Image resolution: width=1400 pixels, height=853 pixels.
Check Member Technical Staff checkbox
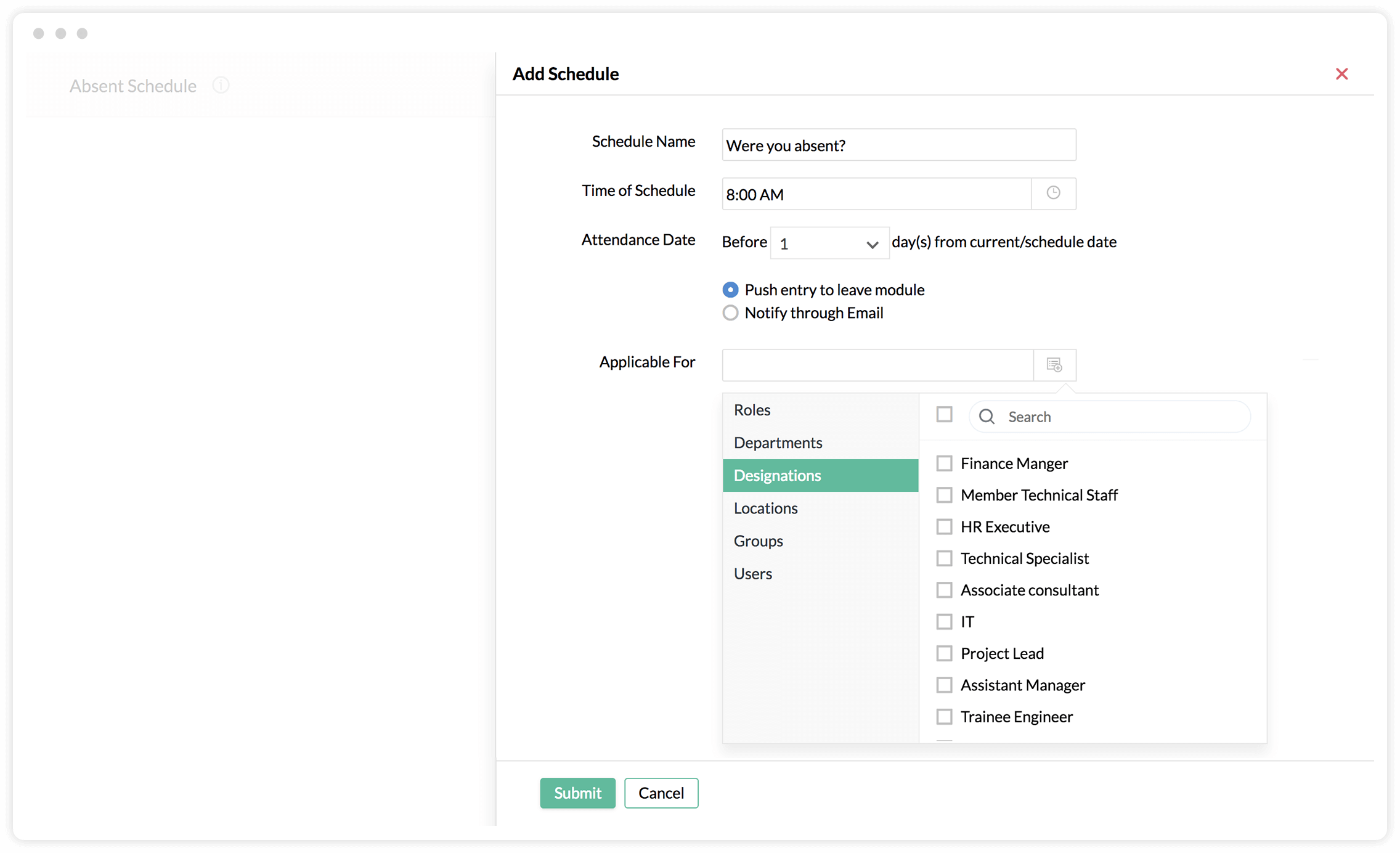click(x=944, y=495)
